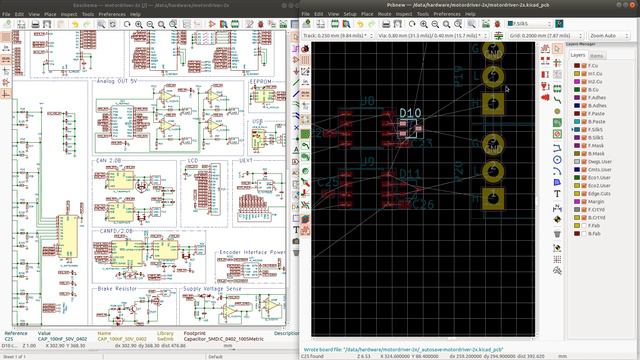
Task: Open Pcbnew Route menu
Action: click(x=384, y=14)
